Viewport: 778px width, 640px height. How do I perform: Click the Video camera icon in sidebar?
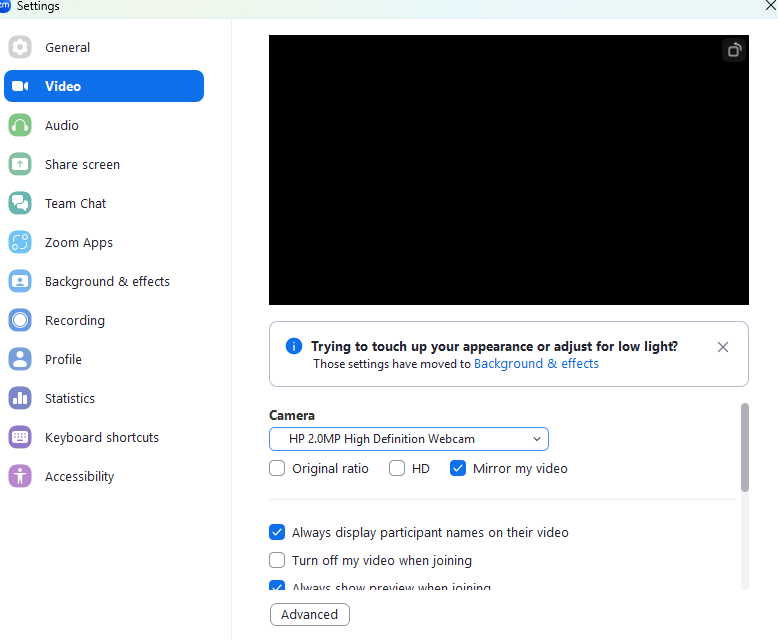point(20,86)
